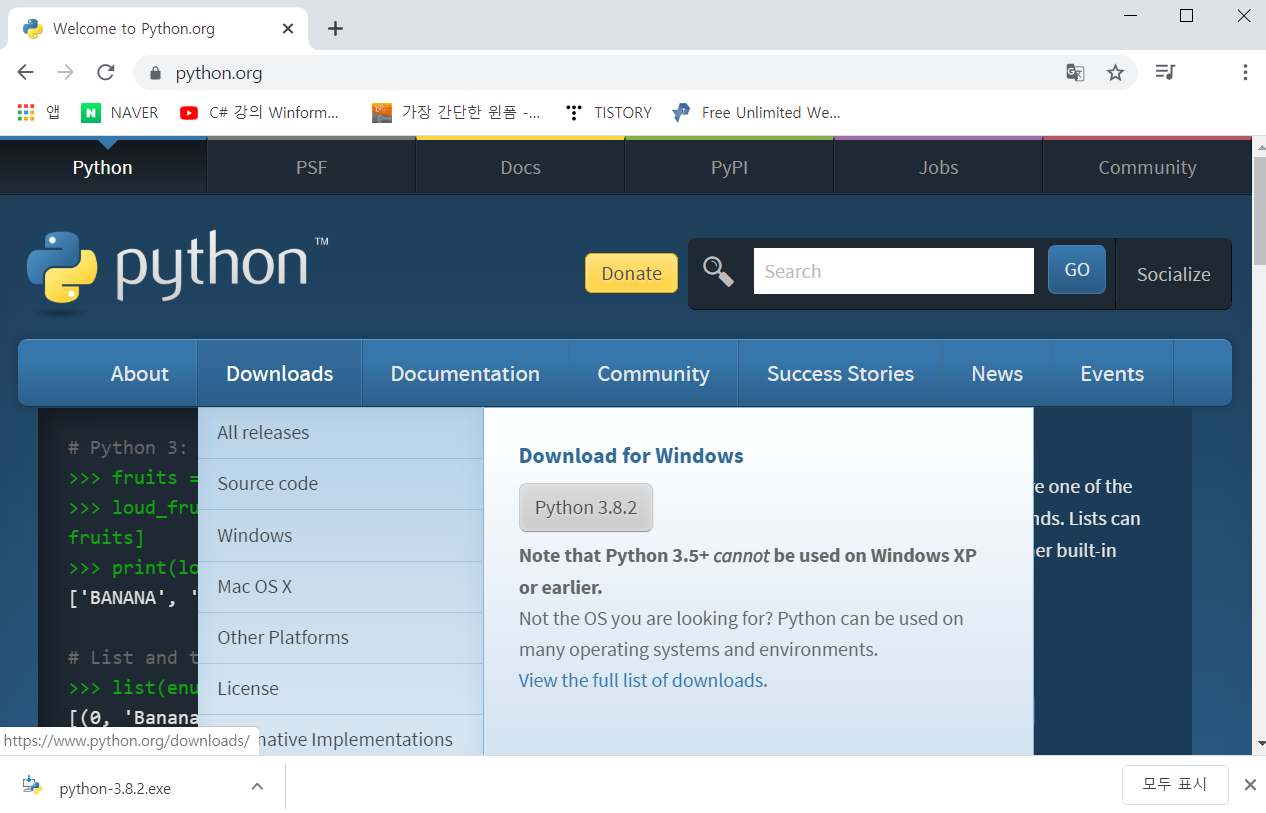The image size is (1266, 813).
Task: Open the 가장 간단한 윈폼 bookmark
Action: [456, 112]
